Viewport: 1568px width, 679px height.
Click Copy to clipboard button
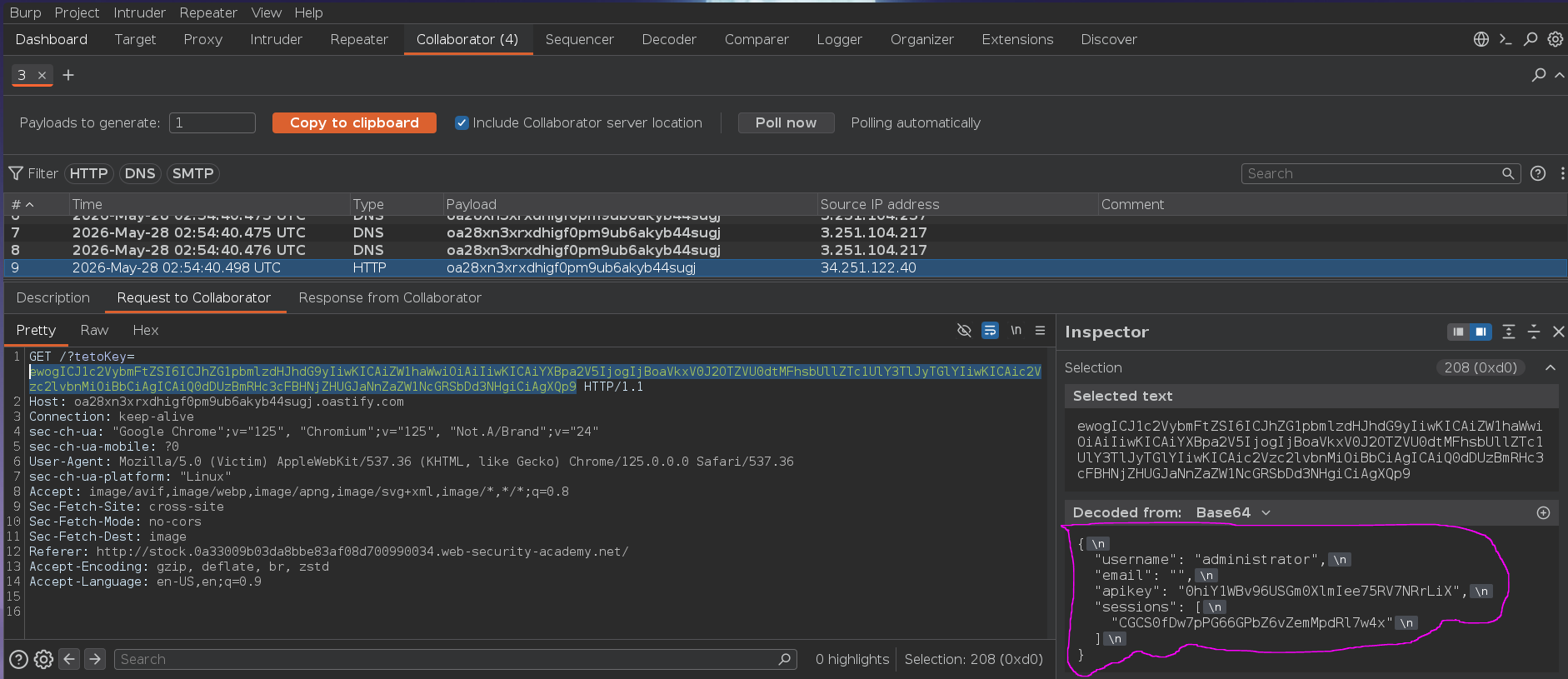(x=354, y=123)
